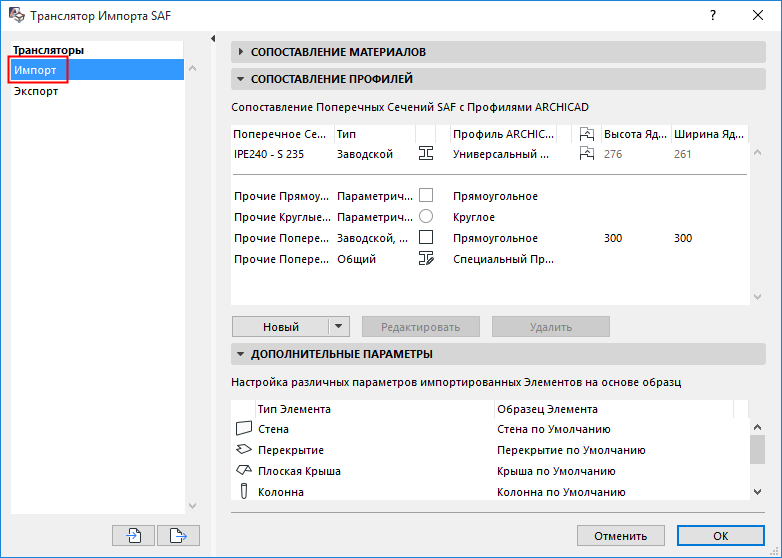The width and height of the screenshot is (782, 558).
Task: Expand the Сопоставление Материалов section
Action: (x=239, y=52)
